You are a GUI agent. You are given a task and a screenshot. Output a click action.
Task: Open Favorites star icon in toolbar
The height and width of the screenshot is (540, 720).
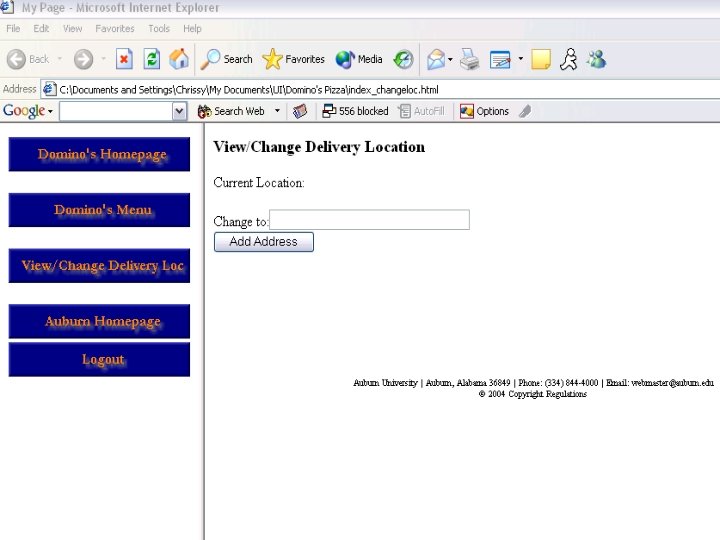click(x=272, y=59)
